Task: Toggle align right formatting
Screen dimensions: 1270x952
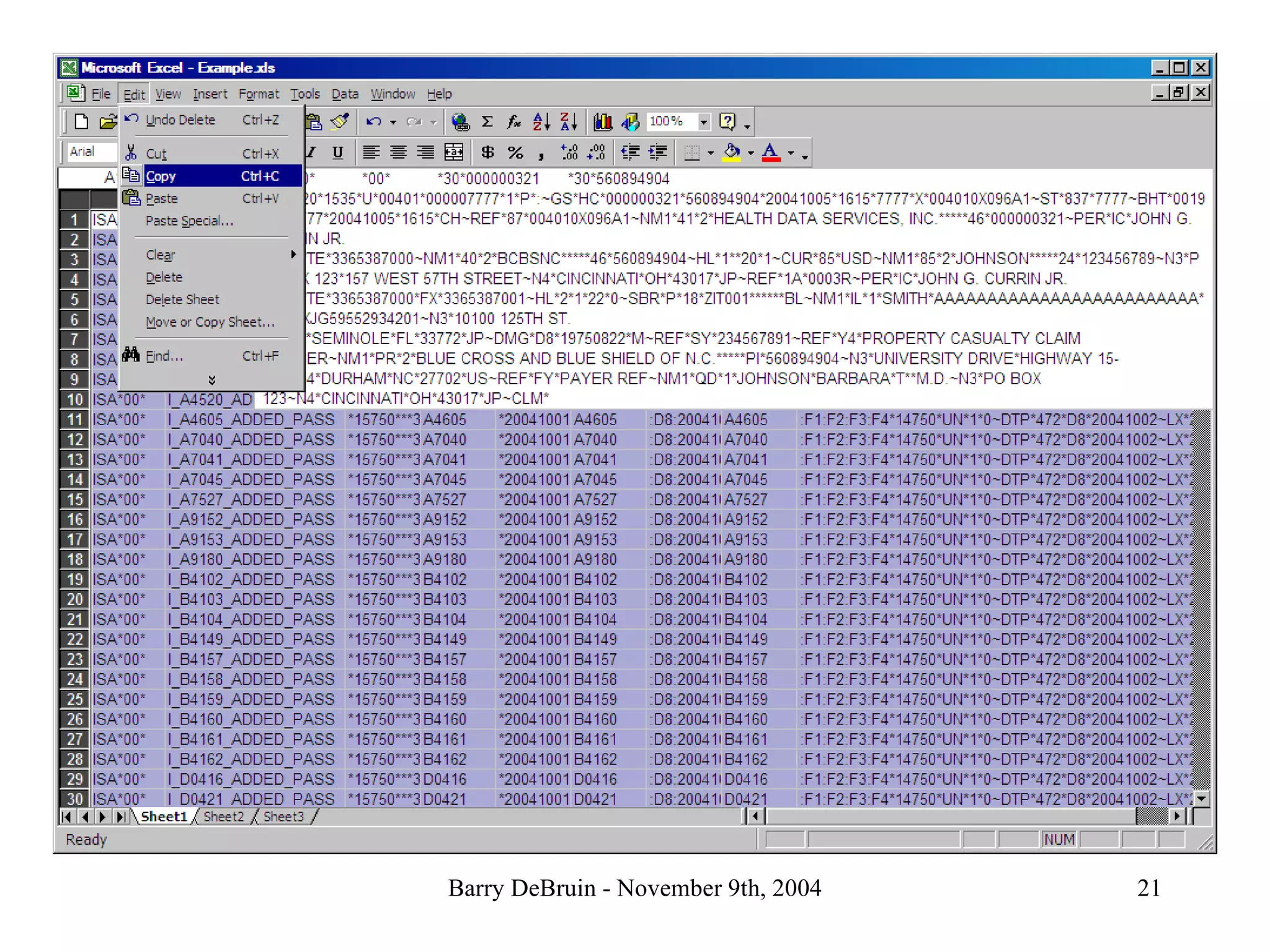Action: click(425, 152)
